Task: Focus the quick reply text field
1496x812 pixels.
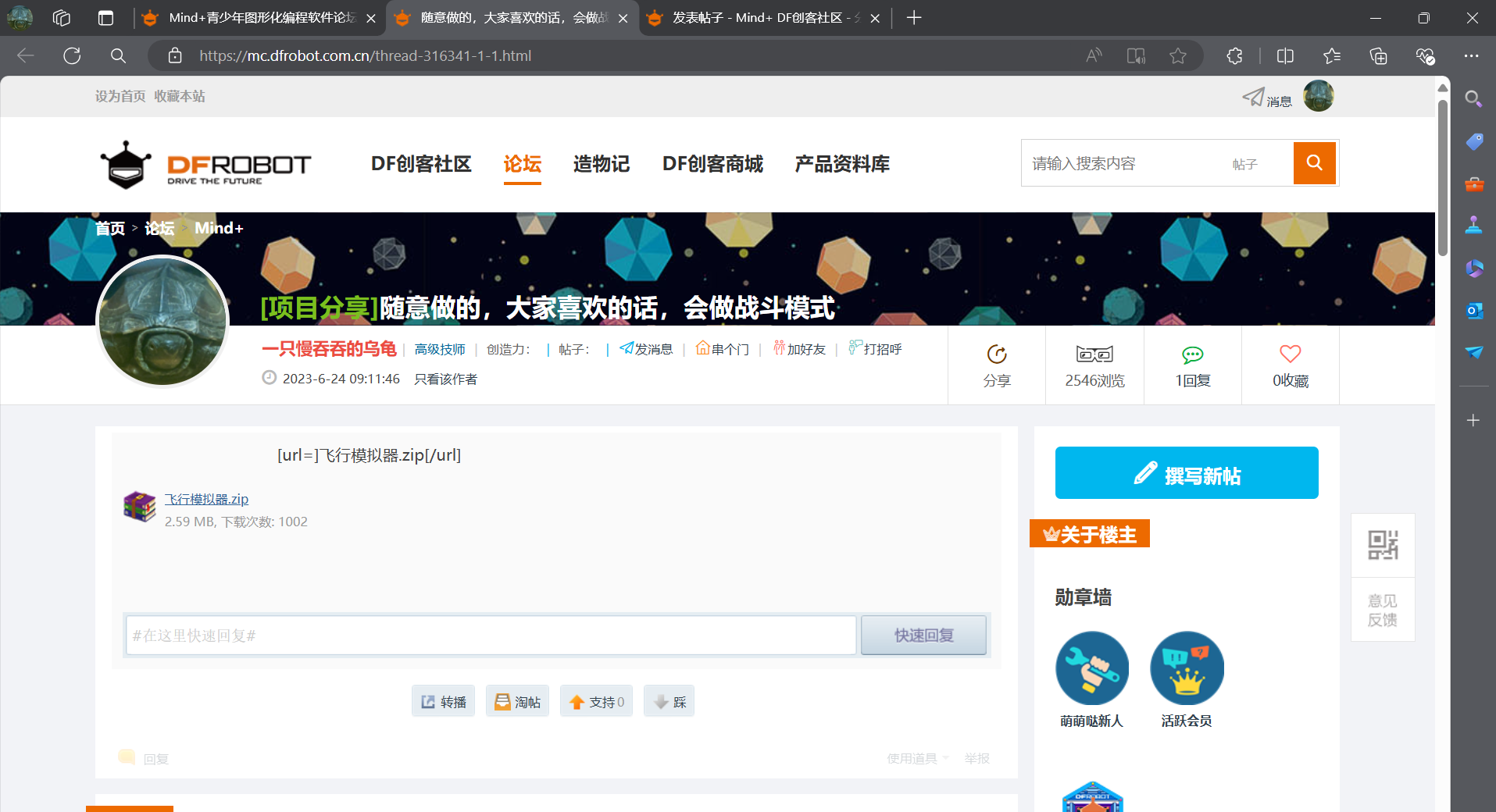Action: [491, 636]
